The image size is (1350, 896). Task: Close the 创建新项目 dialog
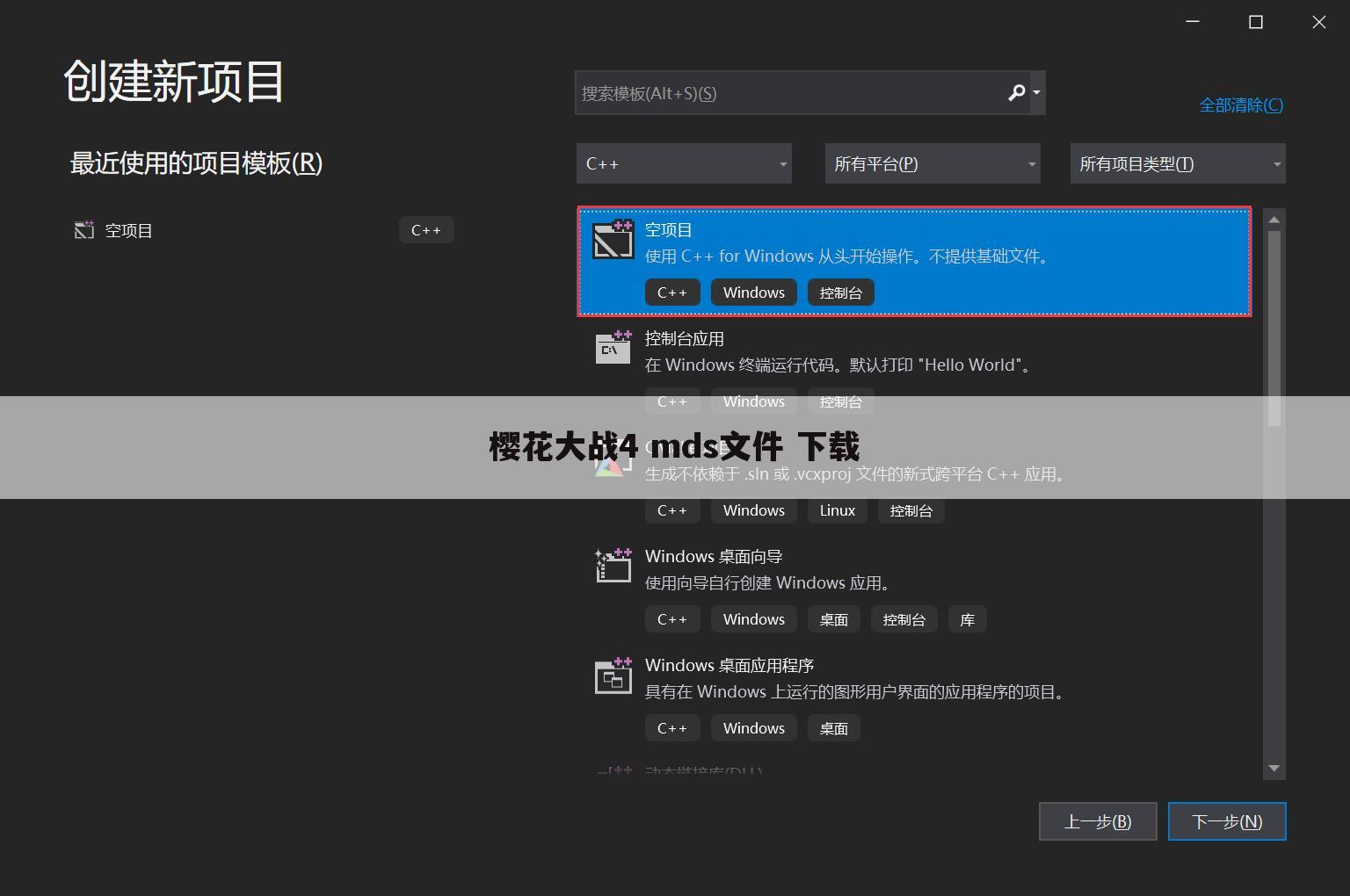pyautogui.click(x=1319, y=22)
